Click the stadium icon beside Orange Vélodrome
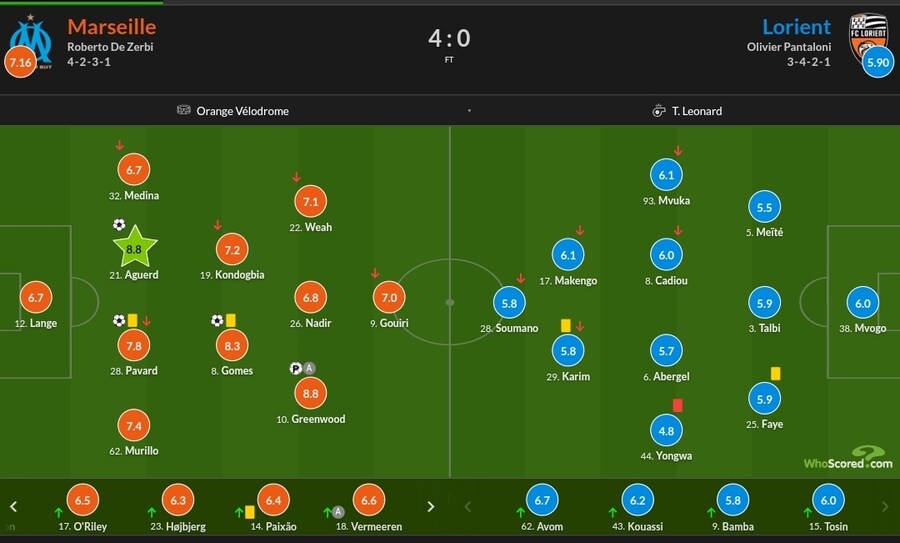The image size is (900, 543). pos(183,111)
